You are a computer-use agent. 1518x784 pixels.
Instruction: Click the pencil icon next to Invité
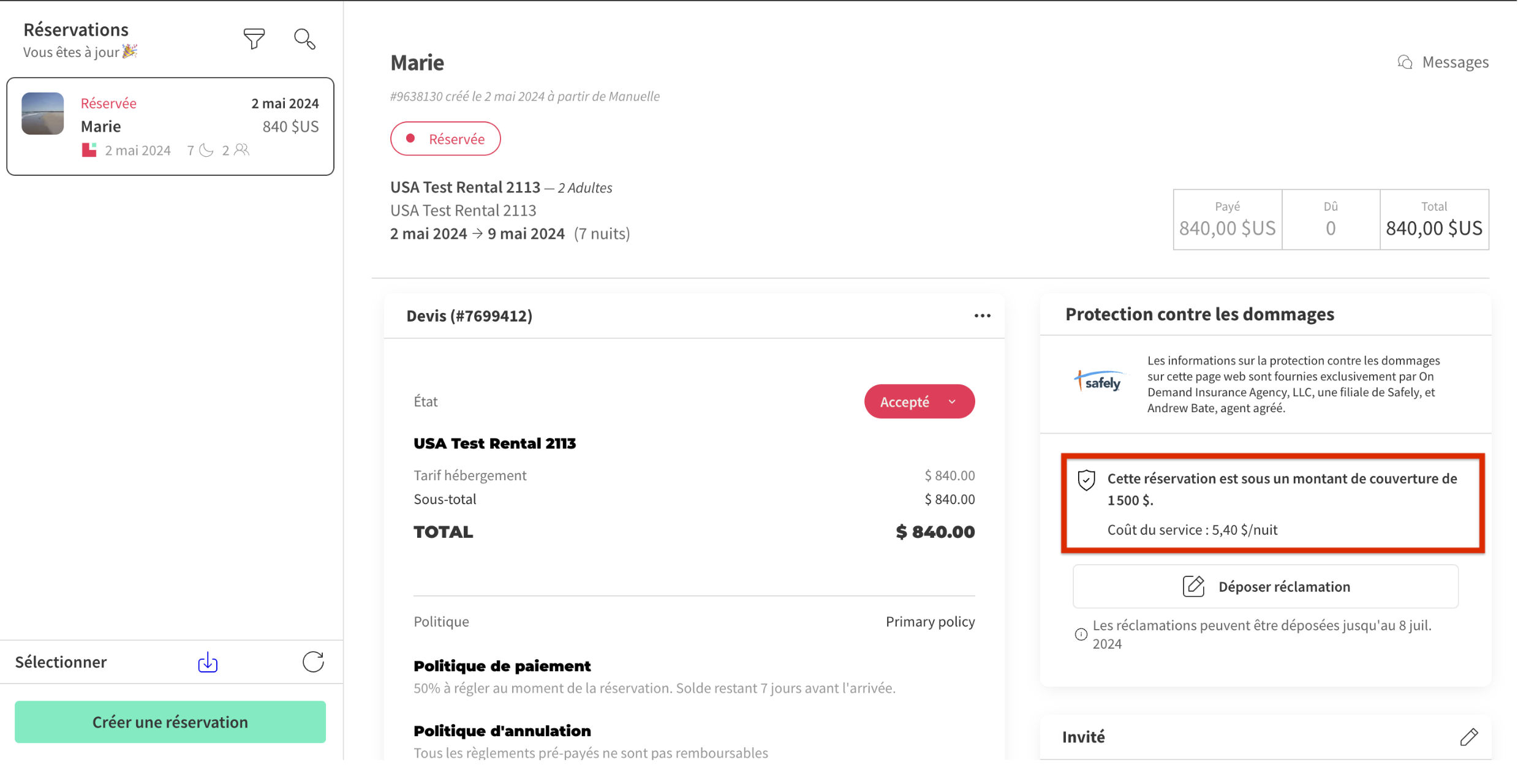pos(1468,737)
